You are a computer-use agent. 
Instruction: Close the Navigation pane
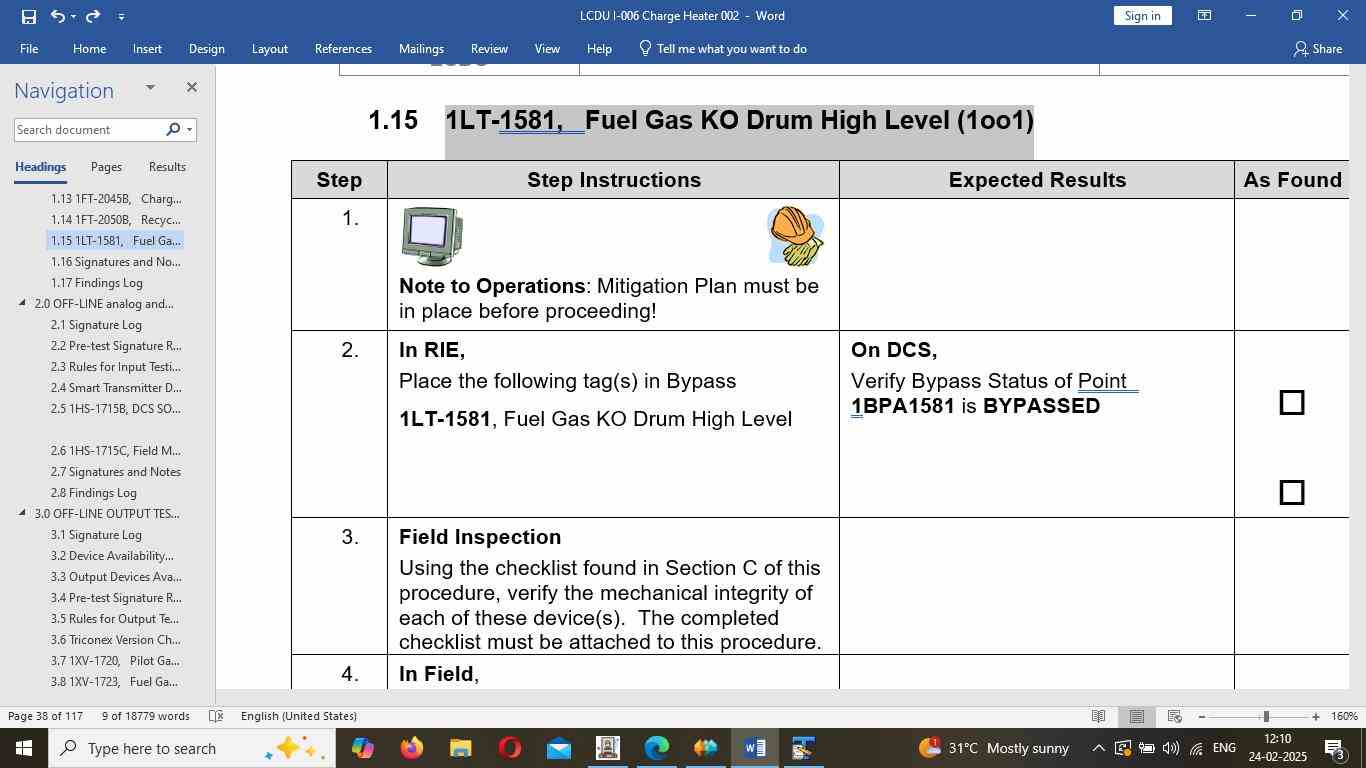[x=192, y=88]
